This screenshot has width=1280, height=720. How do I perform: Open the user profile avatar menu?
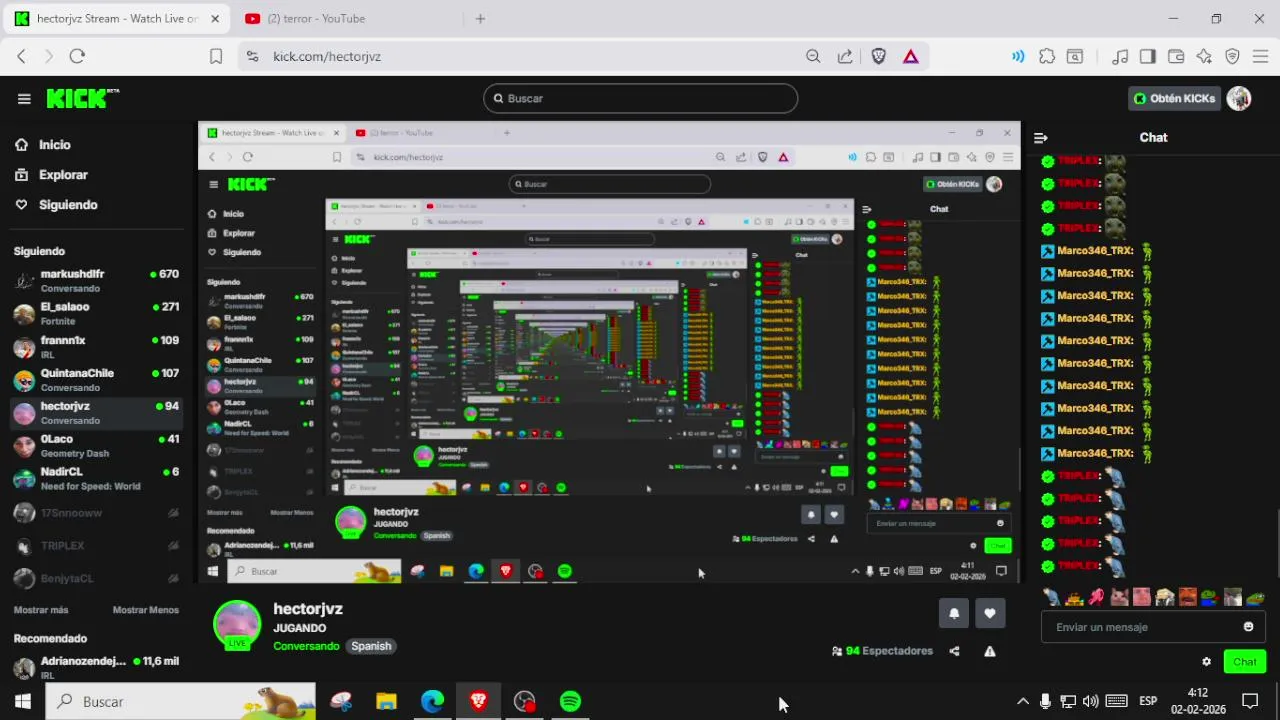(1239, 98)
